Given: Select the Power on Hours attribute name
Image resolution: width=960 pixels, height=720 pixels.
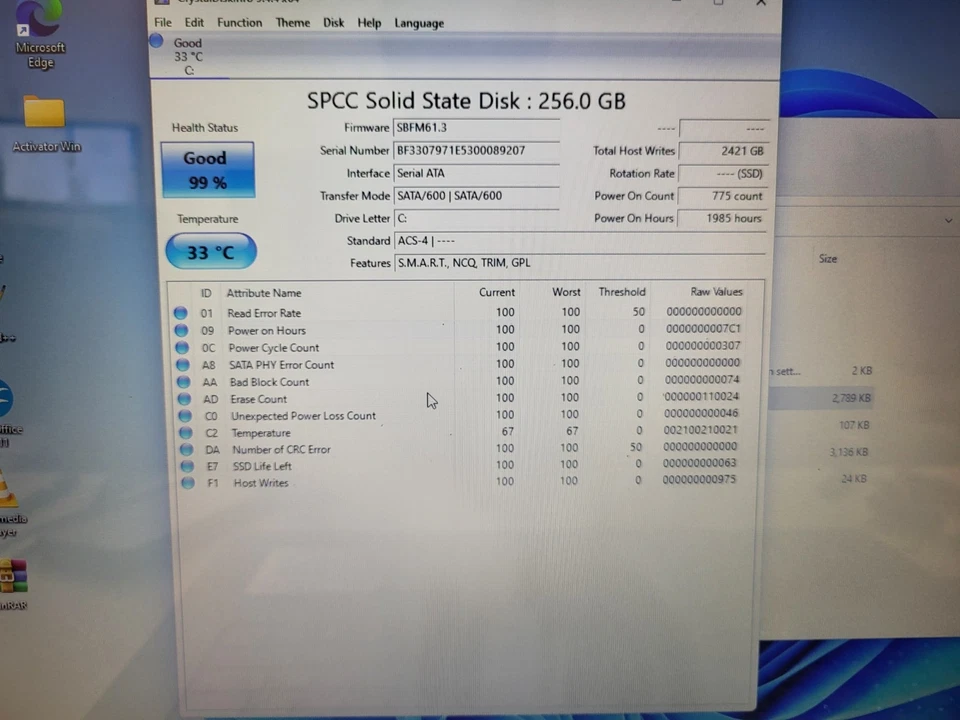Looking at the screenshot, I should (x=267, y=331).
